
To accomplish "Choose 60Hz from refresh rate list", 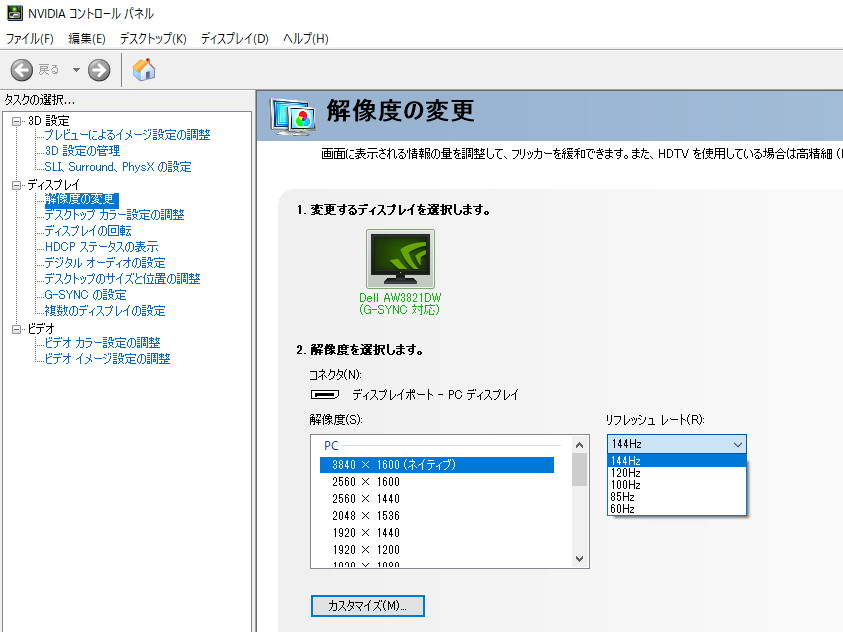I will (x=622, y=509).
